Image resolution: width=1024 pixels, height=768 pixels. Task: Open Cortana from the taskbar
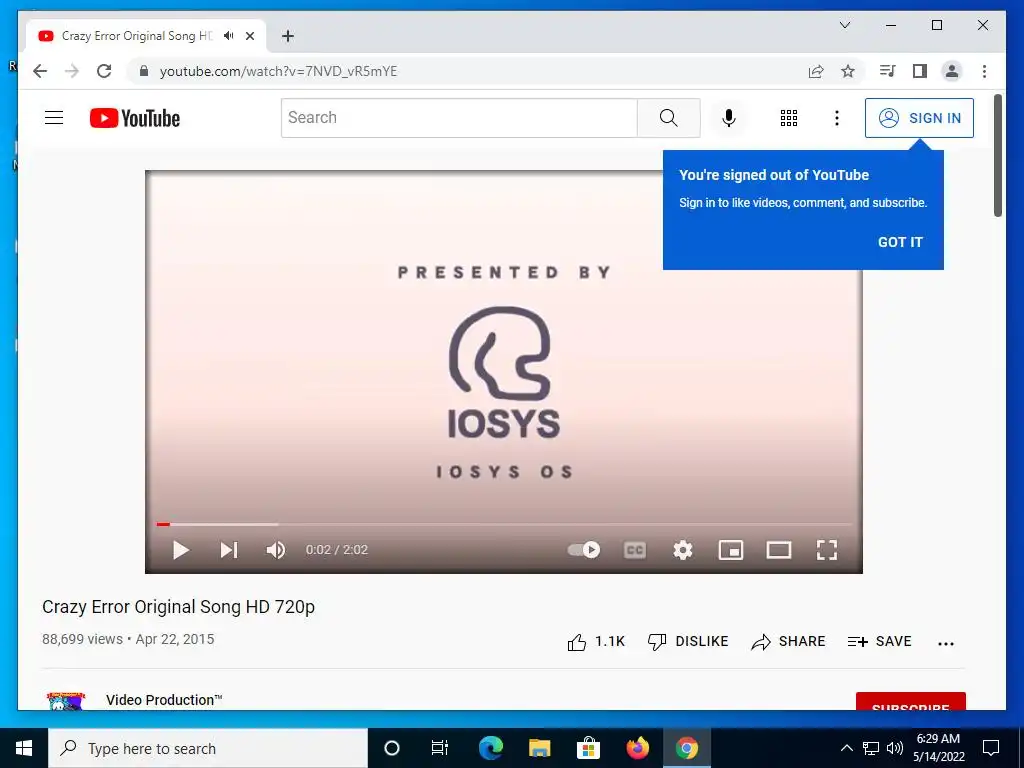click(392, 748)
